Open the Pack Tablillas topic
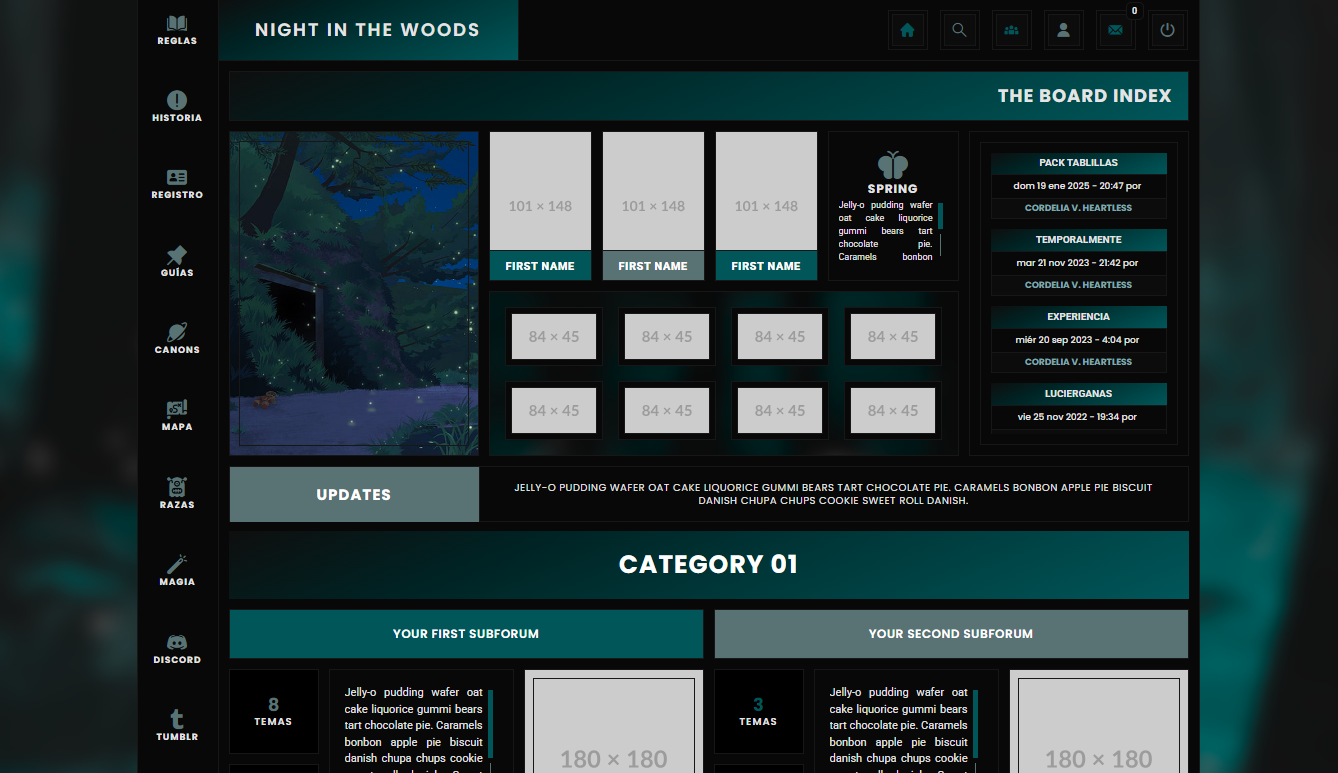This screenshot has width=1338, height=773. (x=1078, y=163)
